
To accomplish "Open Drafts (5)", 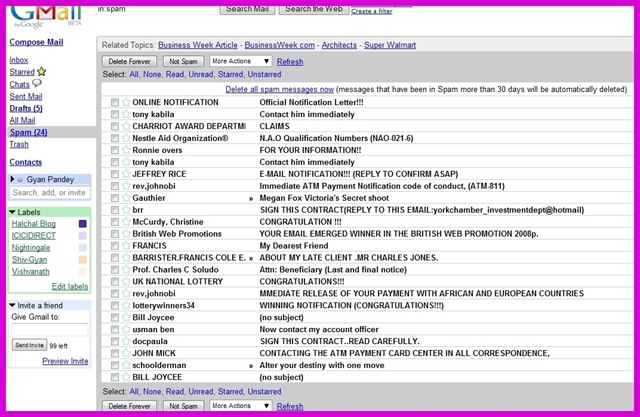I will tap(26, 108).
